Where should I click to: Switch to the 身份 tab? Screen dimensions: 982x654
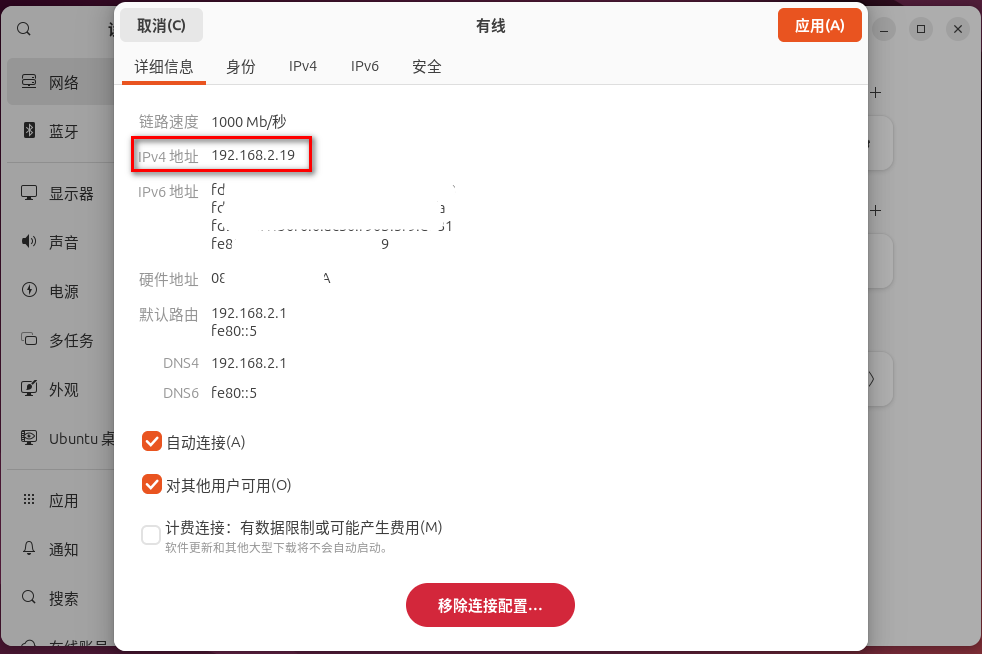240,66
